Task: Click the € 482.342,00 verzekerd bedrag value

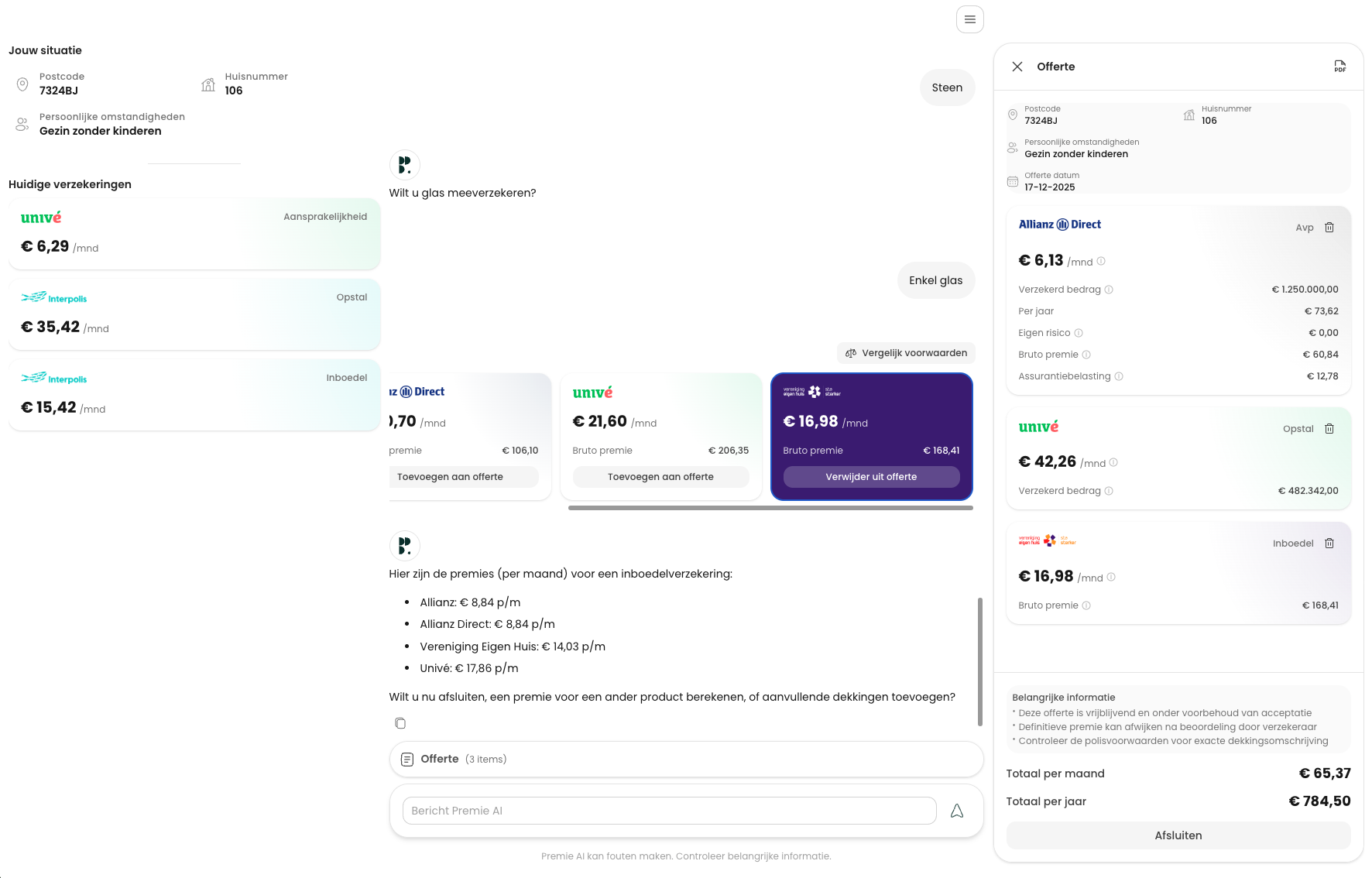Action: [1308, 491]
